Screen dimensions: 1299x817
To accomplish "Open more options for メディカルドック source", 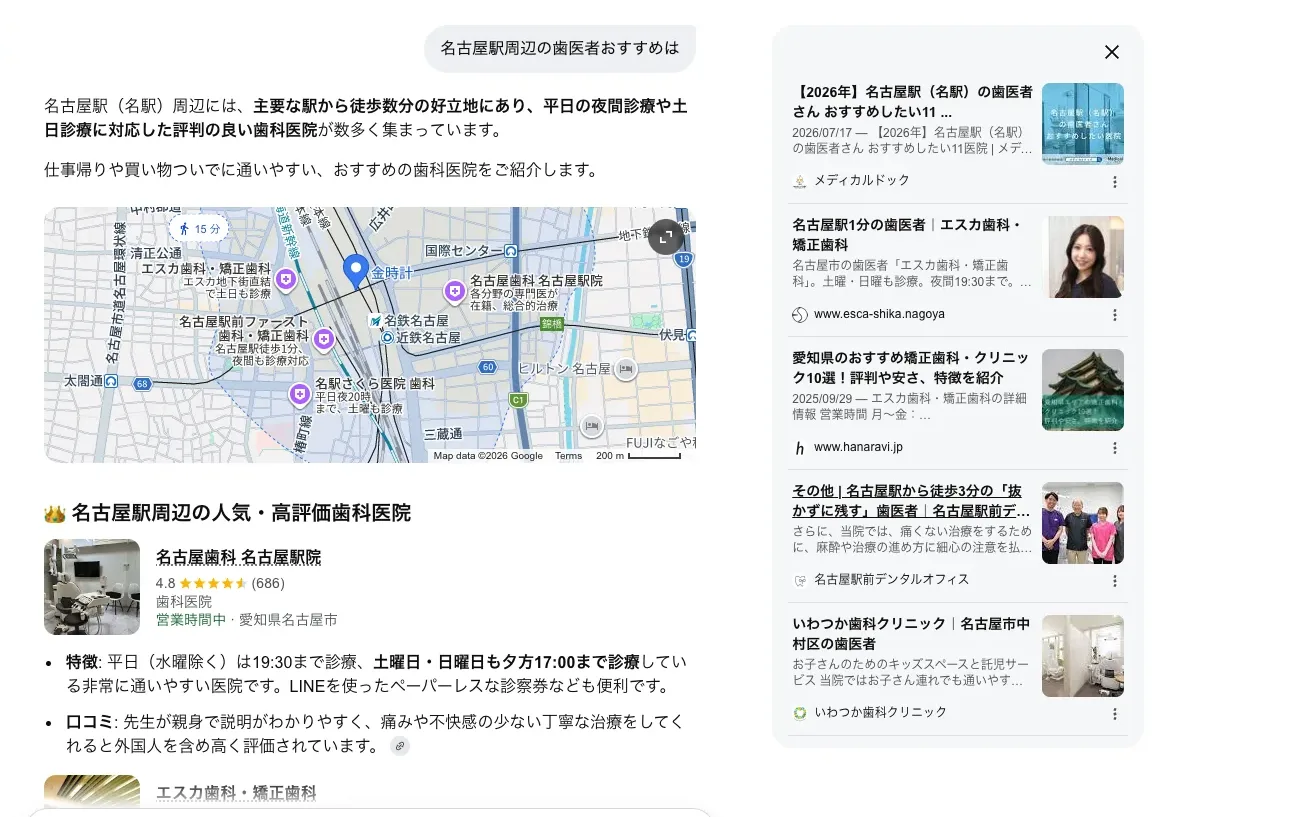I will [x=1115, y=182].
